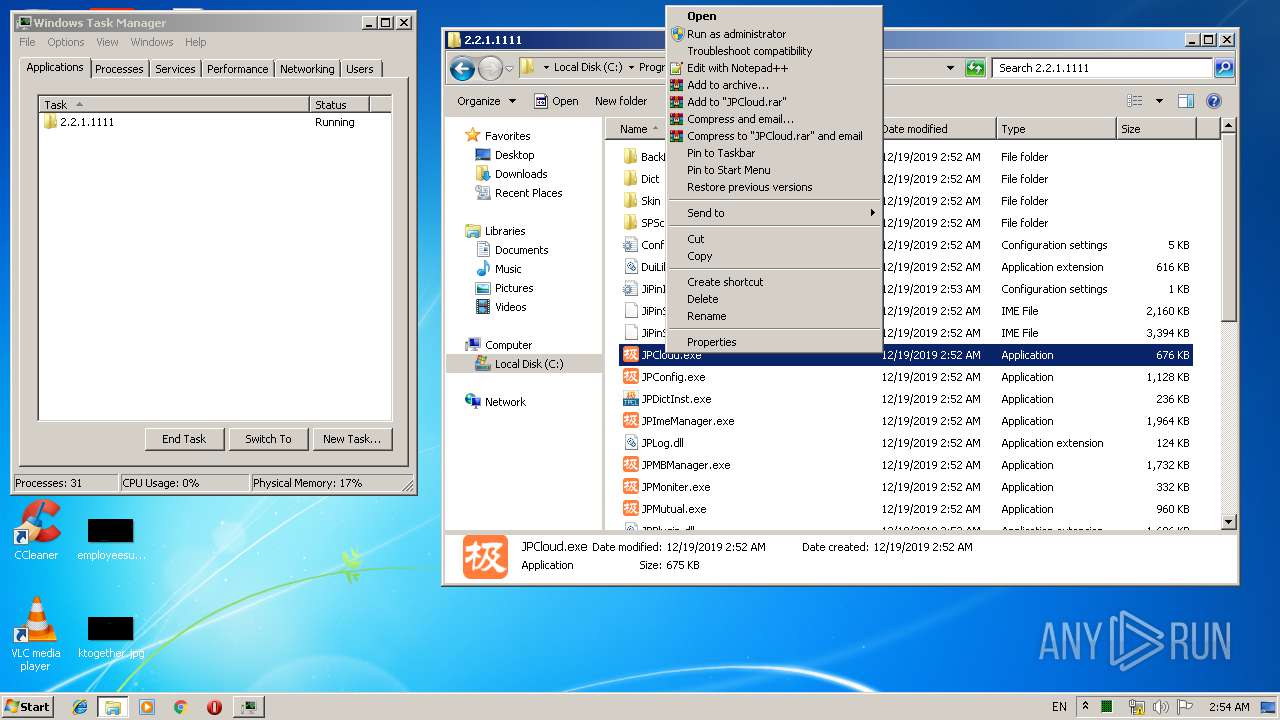The width and height of the screenshot is (1280, 720).
Task: Switch to Processes tab in Task Manager
Action: tap(119, 69)
